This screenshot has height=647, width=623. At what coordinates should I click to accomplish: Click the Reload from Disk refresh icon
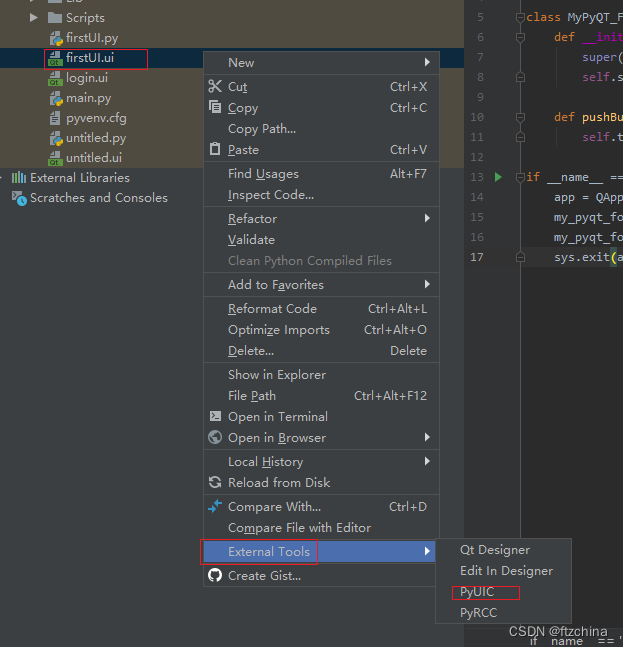pyautogui.click(x=215, y=482)
